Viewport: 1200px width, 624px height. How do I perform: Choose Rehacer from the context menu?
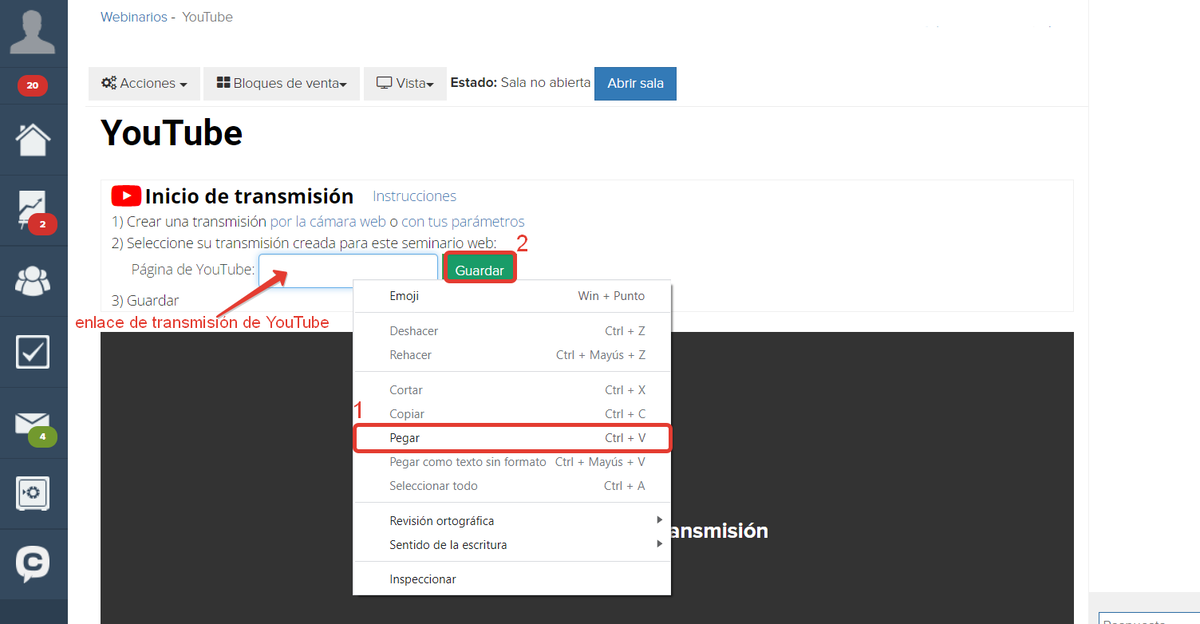pos(512,355)
